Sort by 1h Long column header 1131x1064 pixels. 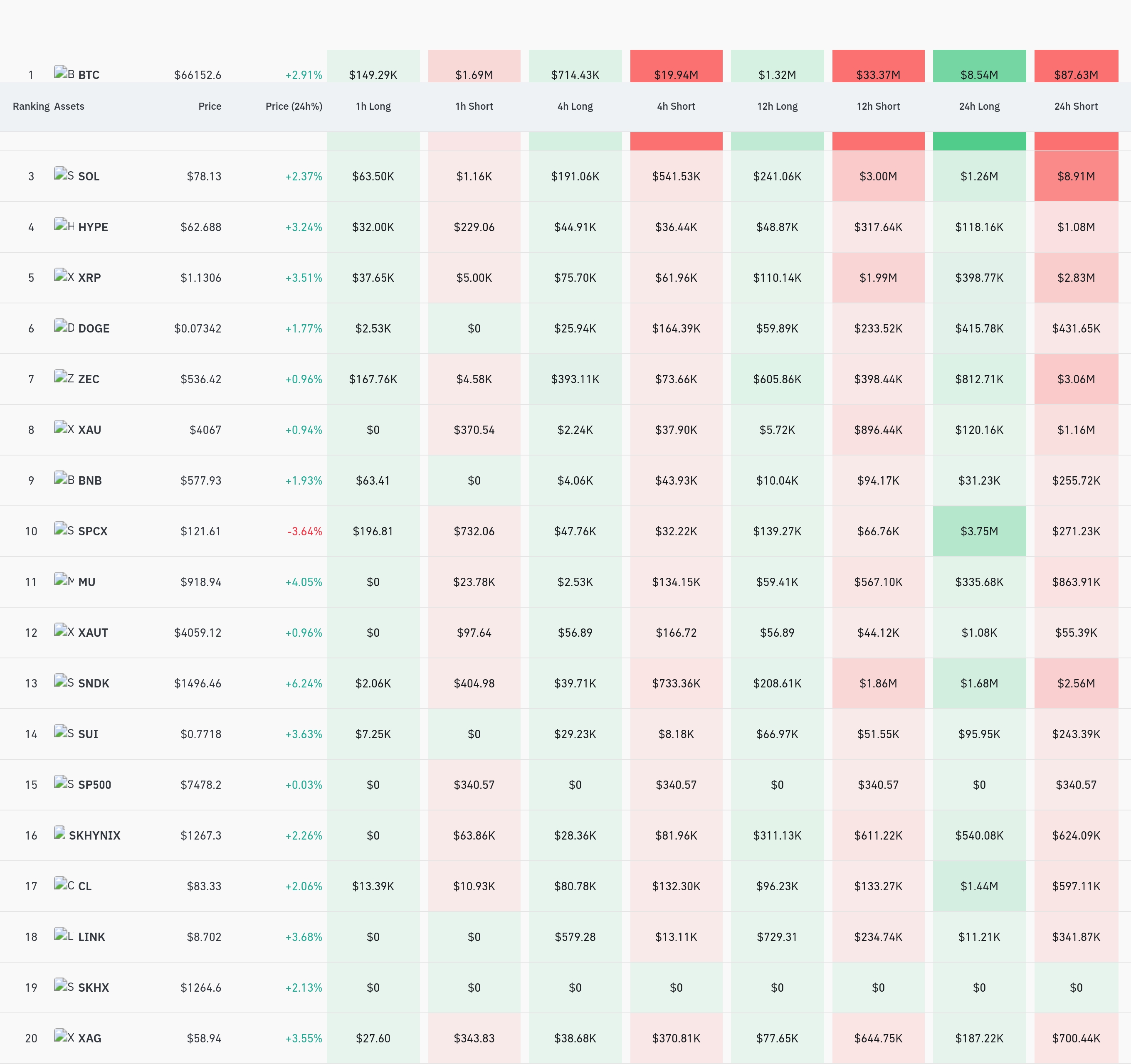pyautogui.click(x=373, y=106)
